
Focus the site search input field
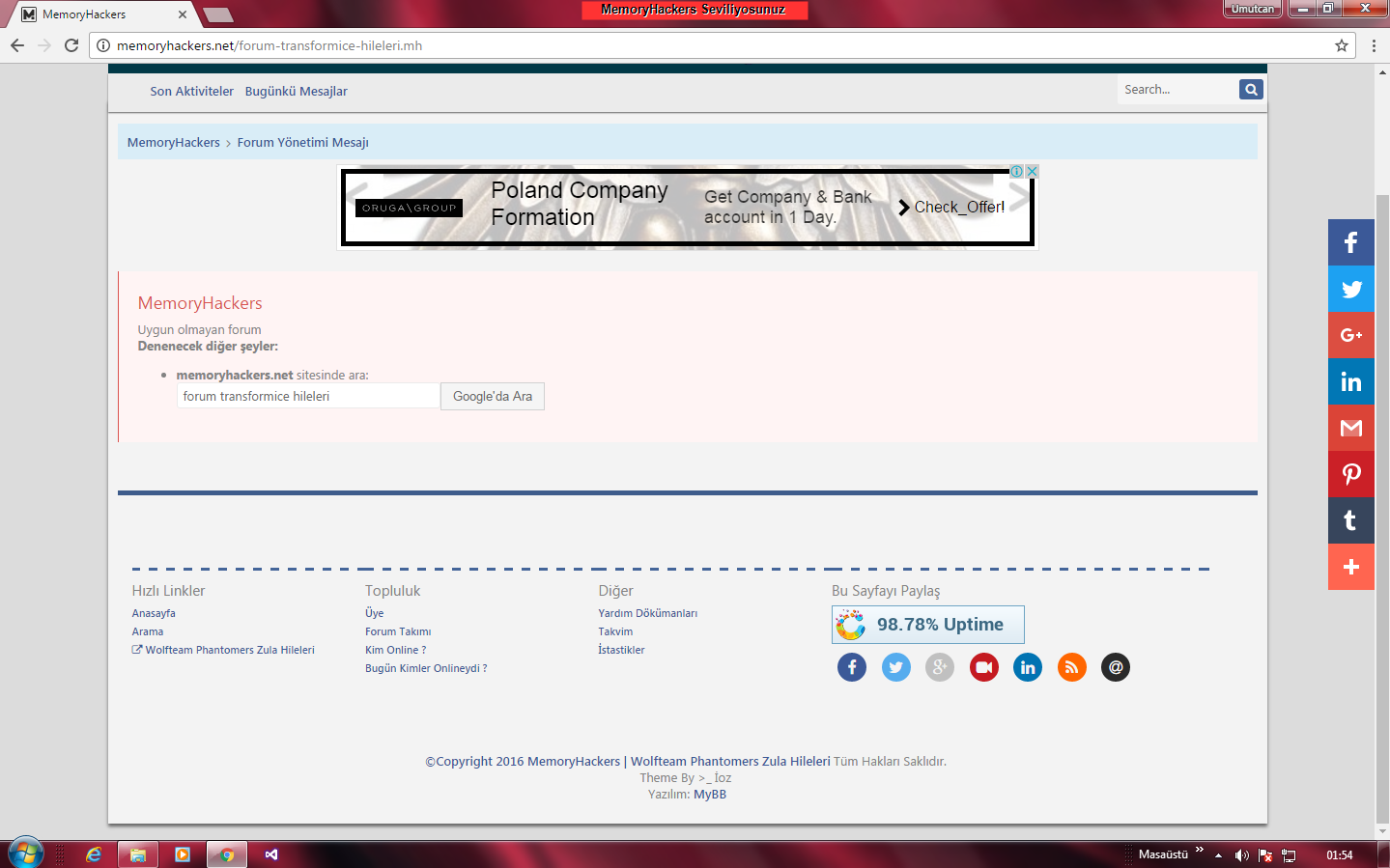tap(1179, 89)
